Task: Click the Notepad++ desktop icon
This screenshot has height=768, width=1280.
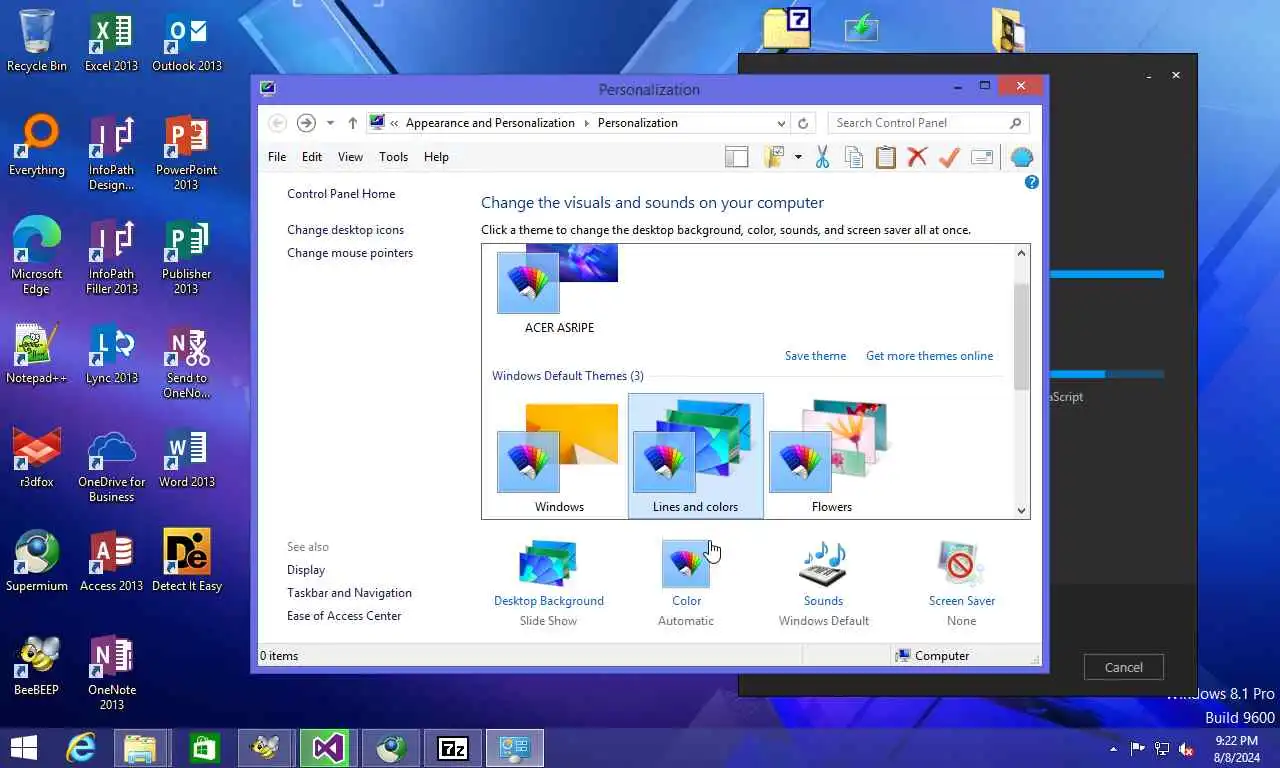Action: 37,354
